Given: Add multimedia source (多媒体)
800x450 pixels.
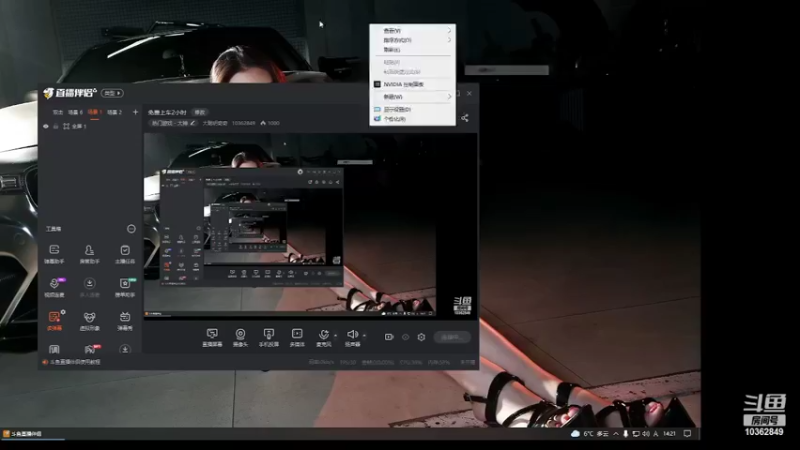Looking at the screenshot, I should point(297,337).
